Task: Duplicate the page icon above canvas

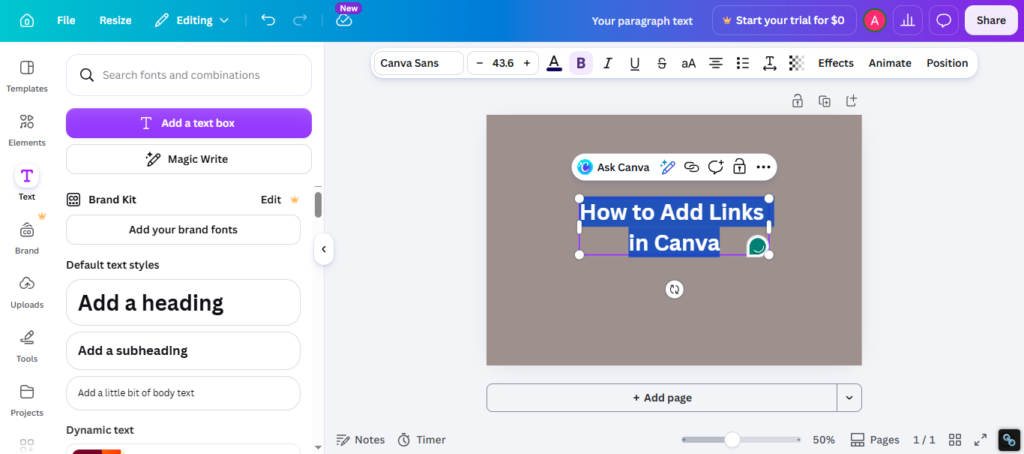Action: [824, 101]
